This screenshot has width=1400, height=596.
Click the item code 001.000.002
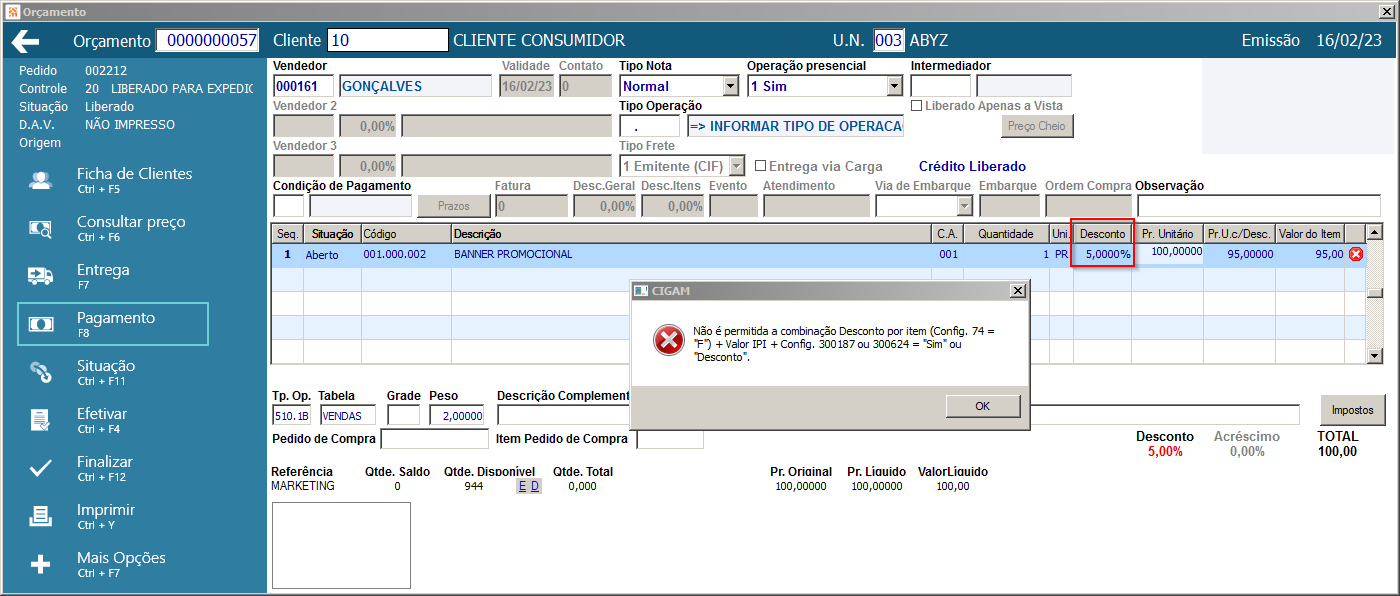point(406,254)
